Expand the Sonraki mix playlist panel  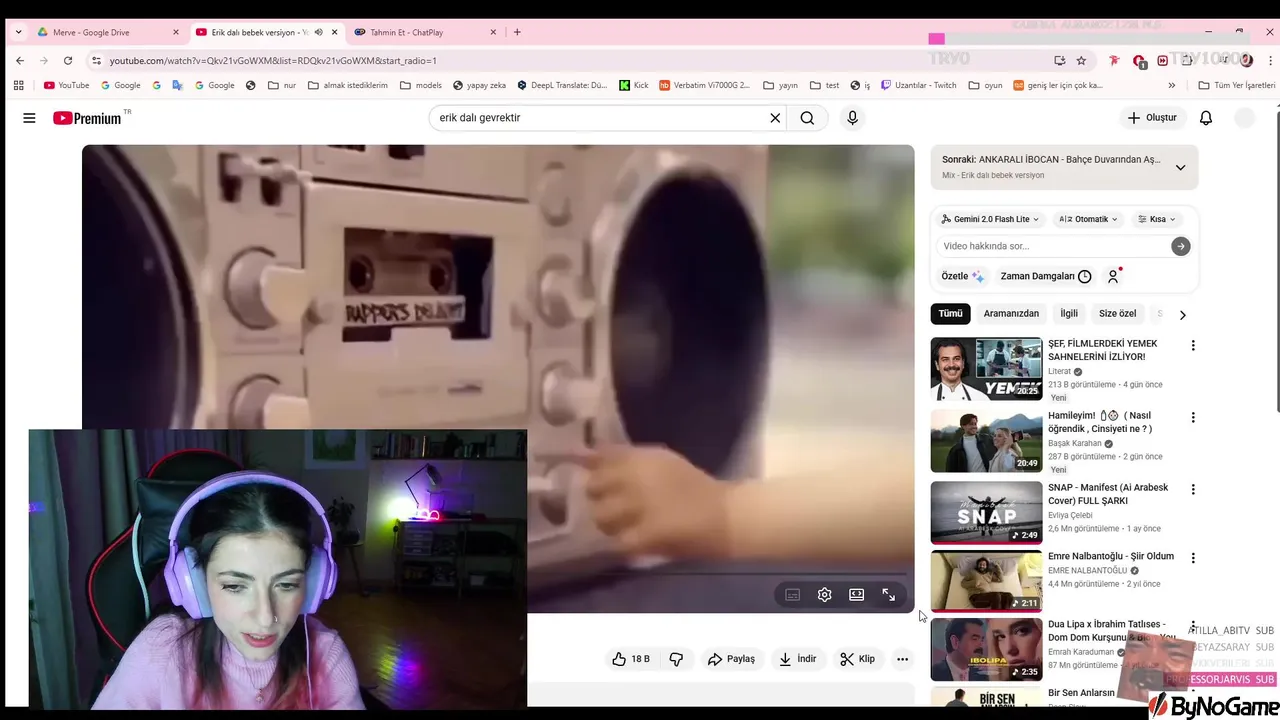coord(1180,167)
